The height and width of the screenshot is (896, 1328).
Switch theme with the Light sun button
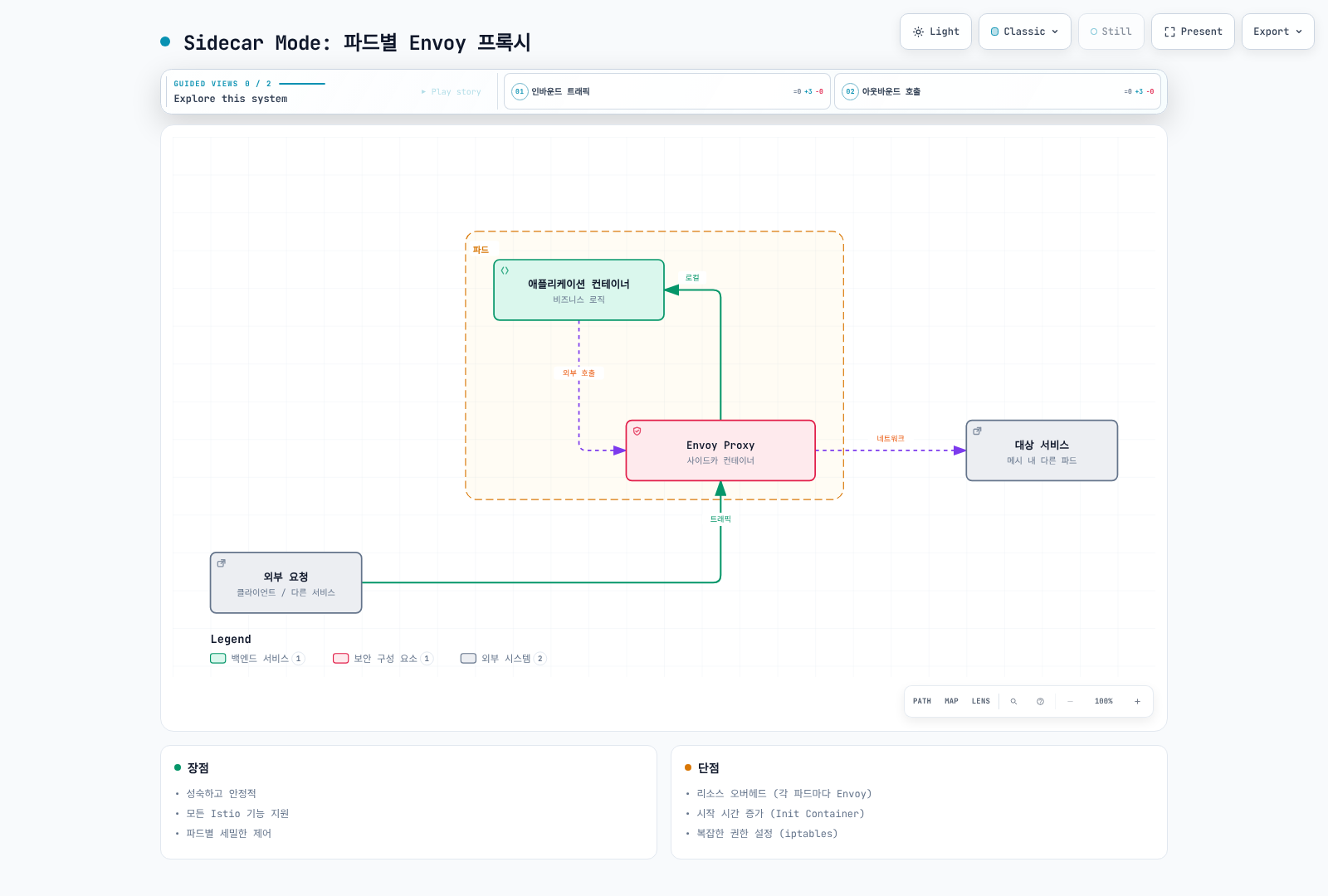coord(935,32)
